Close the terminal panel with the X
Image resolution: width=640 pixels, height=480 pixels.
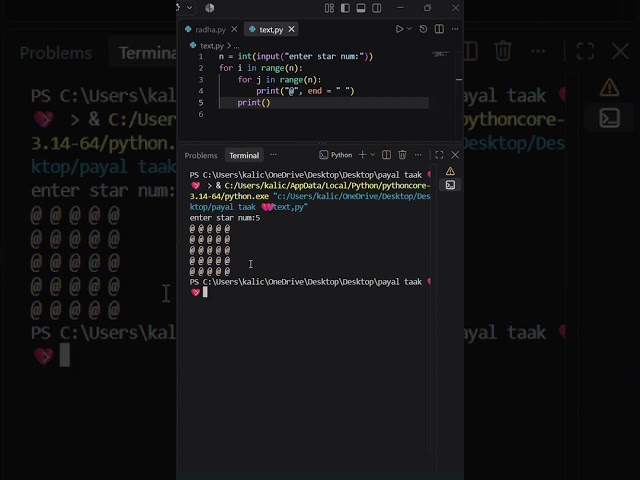tap(455, 155)
